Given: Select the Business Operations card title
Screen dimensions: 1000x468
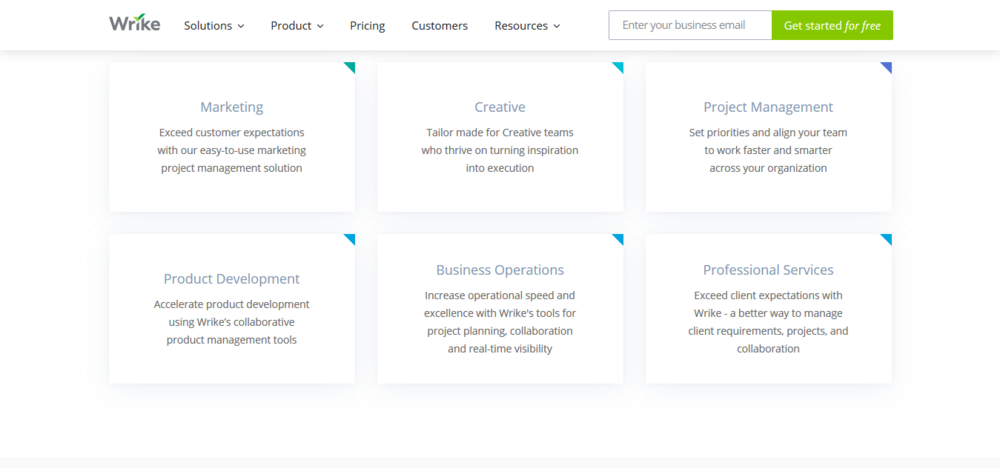Looking at the screenshot, I should 500,270.
